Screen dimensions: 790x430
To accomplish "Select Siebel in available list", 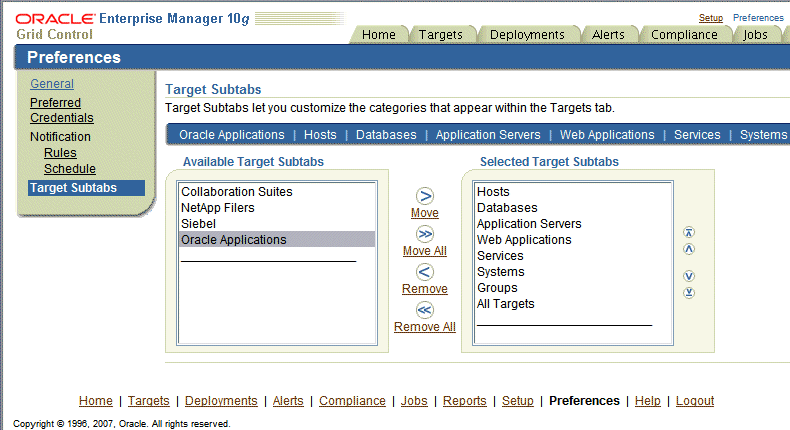I will tap(277, 224).
